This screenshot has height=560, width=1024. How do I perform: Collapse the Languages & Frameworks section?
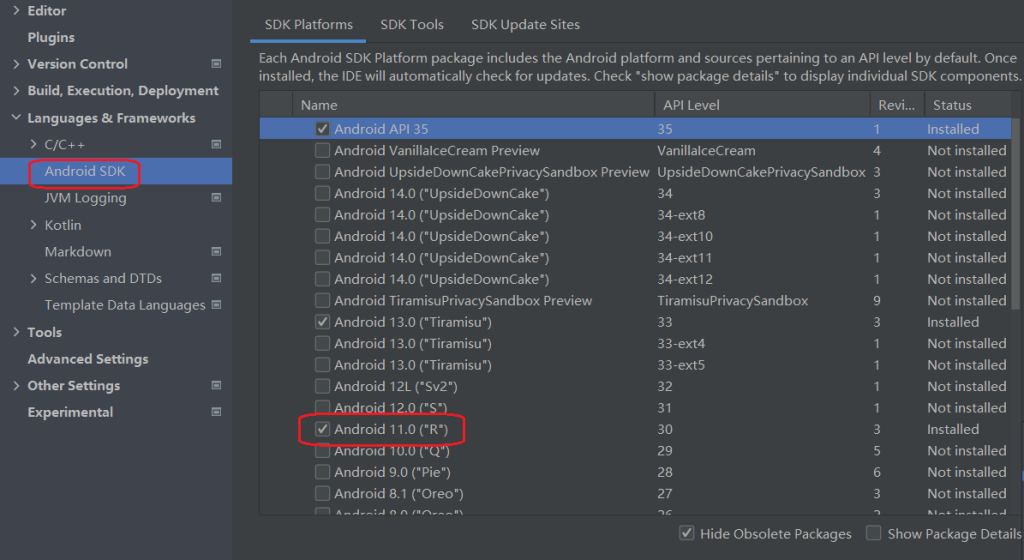coord(16,118)
